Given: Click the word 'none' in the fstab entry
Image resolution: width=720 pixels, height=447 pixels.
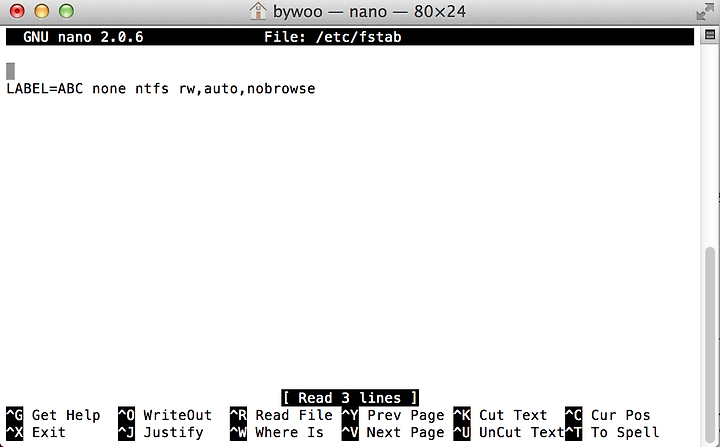Looking at the screenshot, I should click(x=109, y=88).
